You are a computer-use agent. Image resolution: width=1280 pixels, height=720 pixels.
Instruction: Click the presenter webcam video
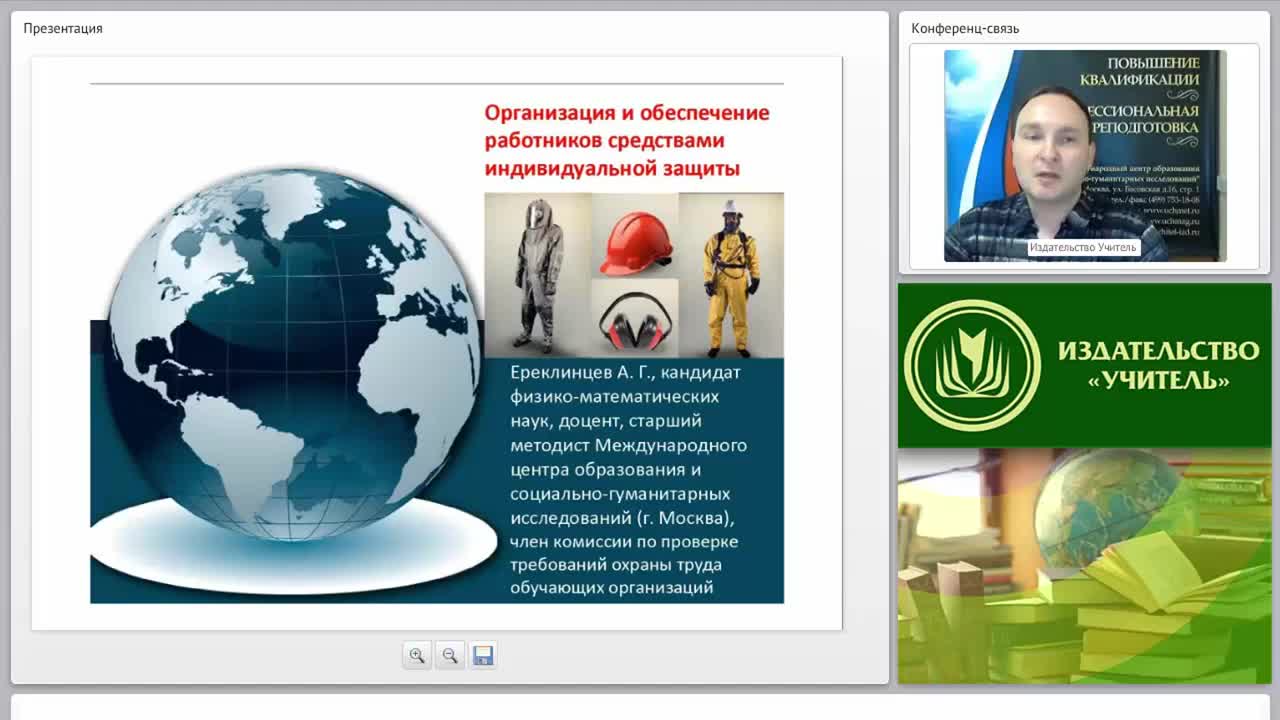(1085, 156)
